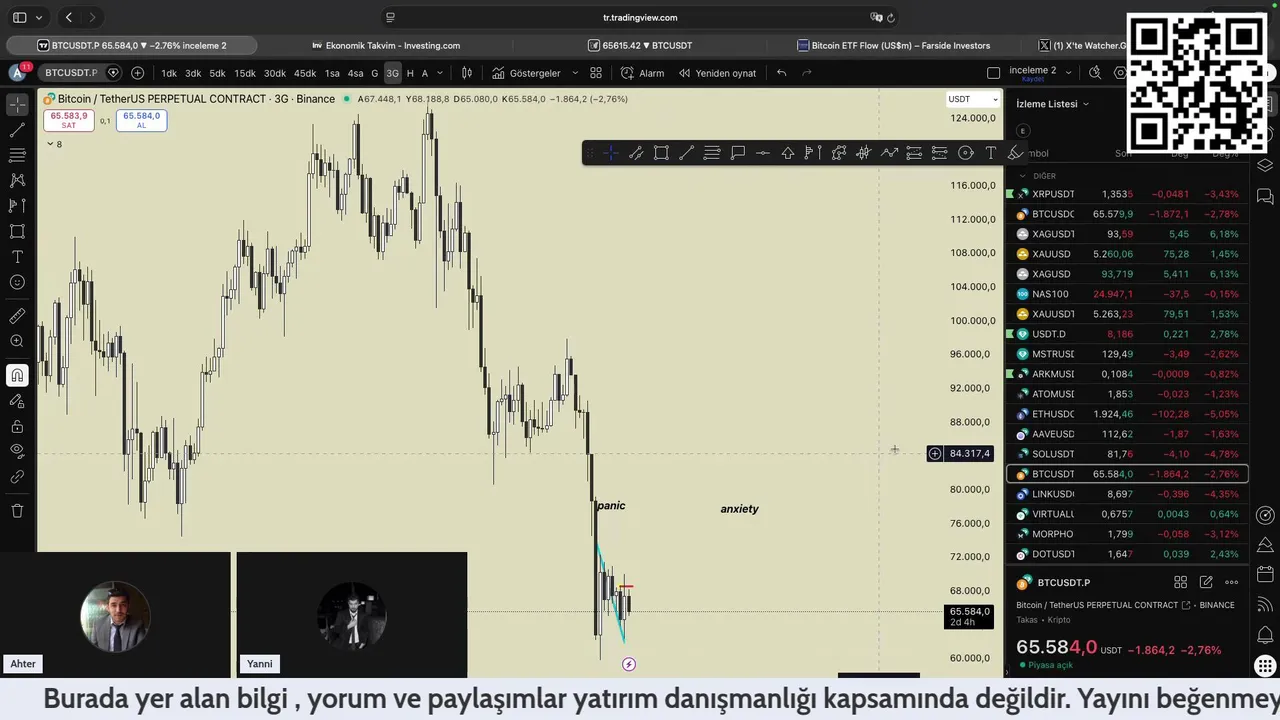Image resolution: width=1280 pixels, height=720 pixels.
Task: Select the ruler measure tool
Action: (17, 316)
